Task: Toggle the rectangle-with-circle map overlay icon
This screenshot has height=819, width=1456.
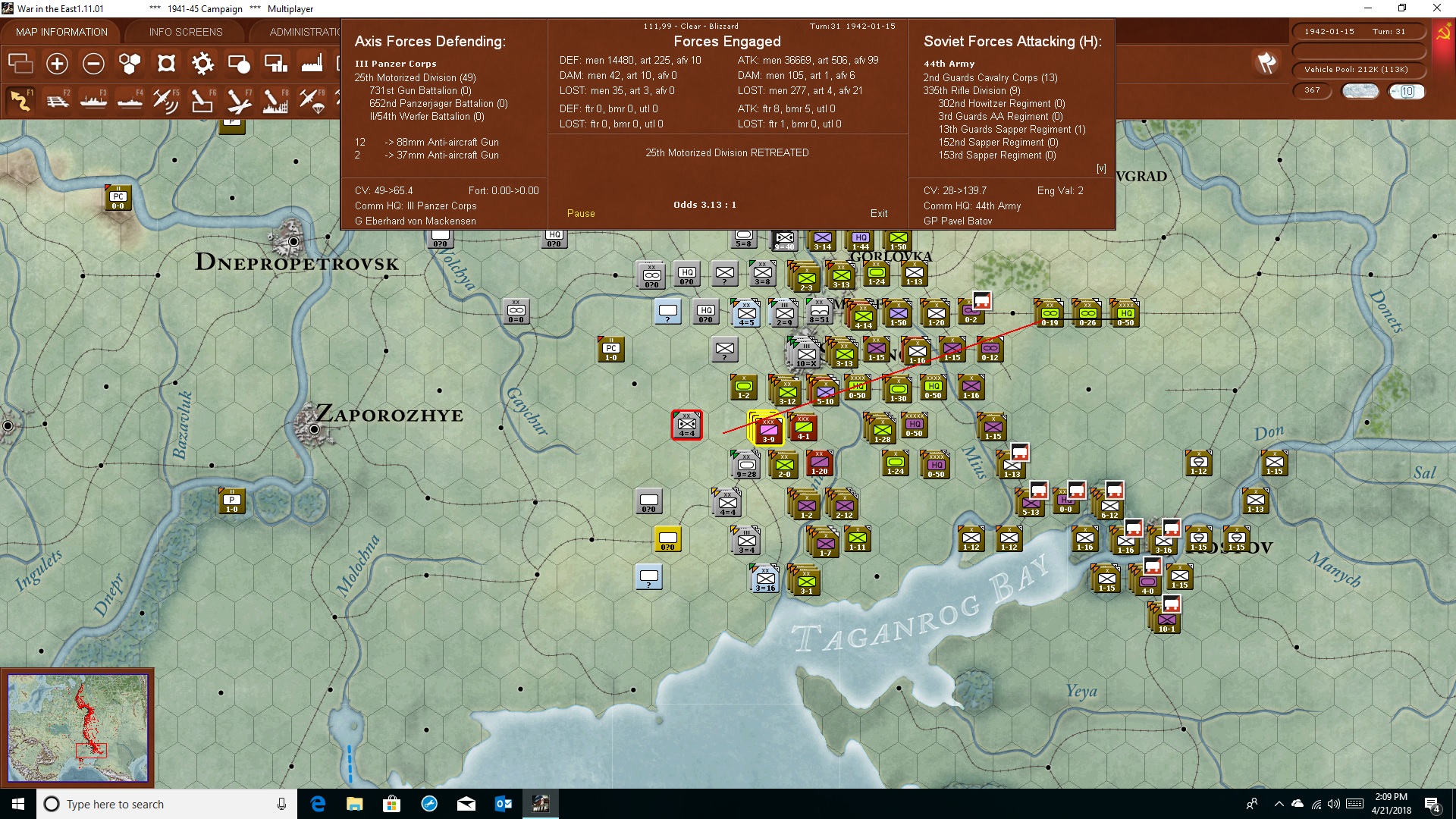Action: (239, 64)
